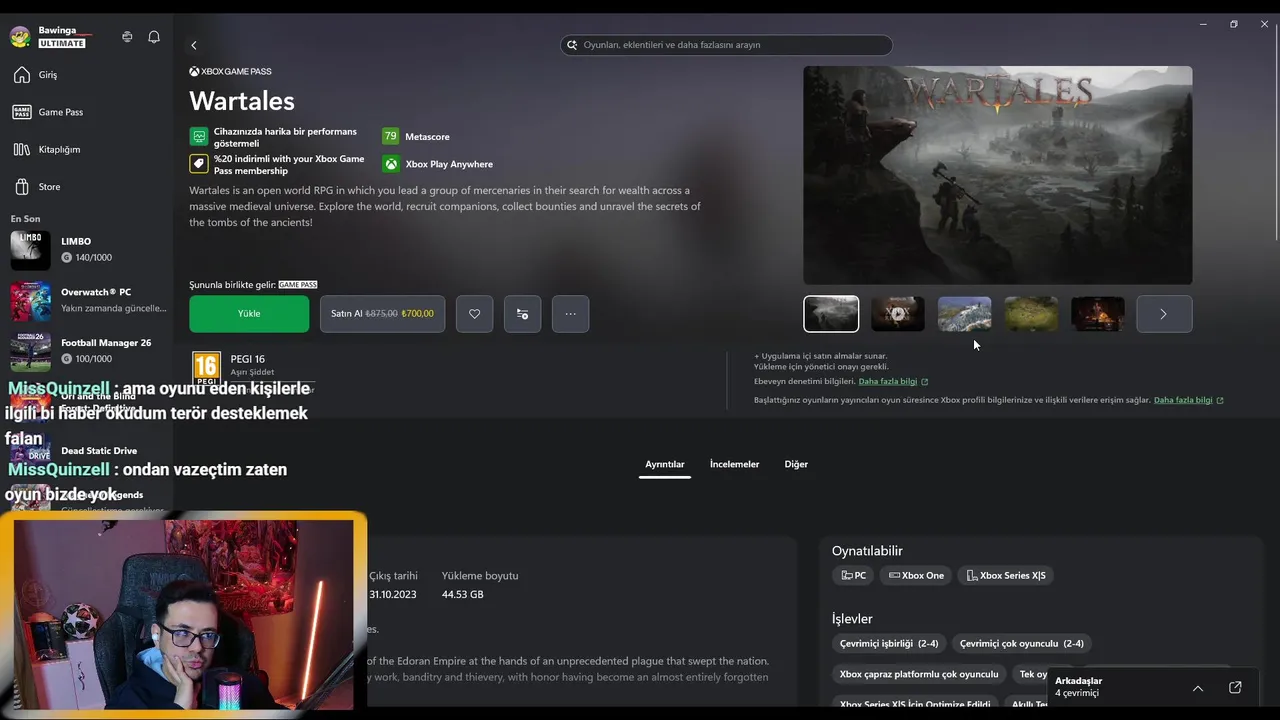Play the Xbox trailer video thumbnail

[898, 314]
